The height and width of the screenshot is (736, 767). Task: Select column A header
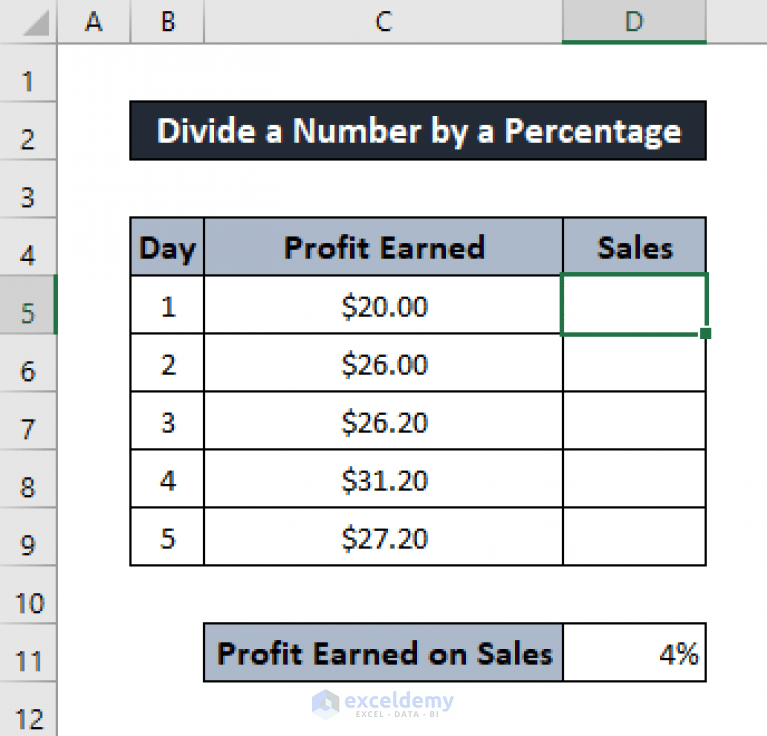point(94,22)
